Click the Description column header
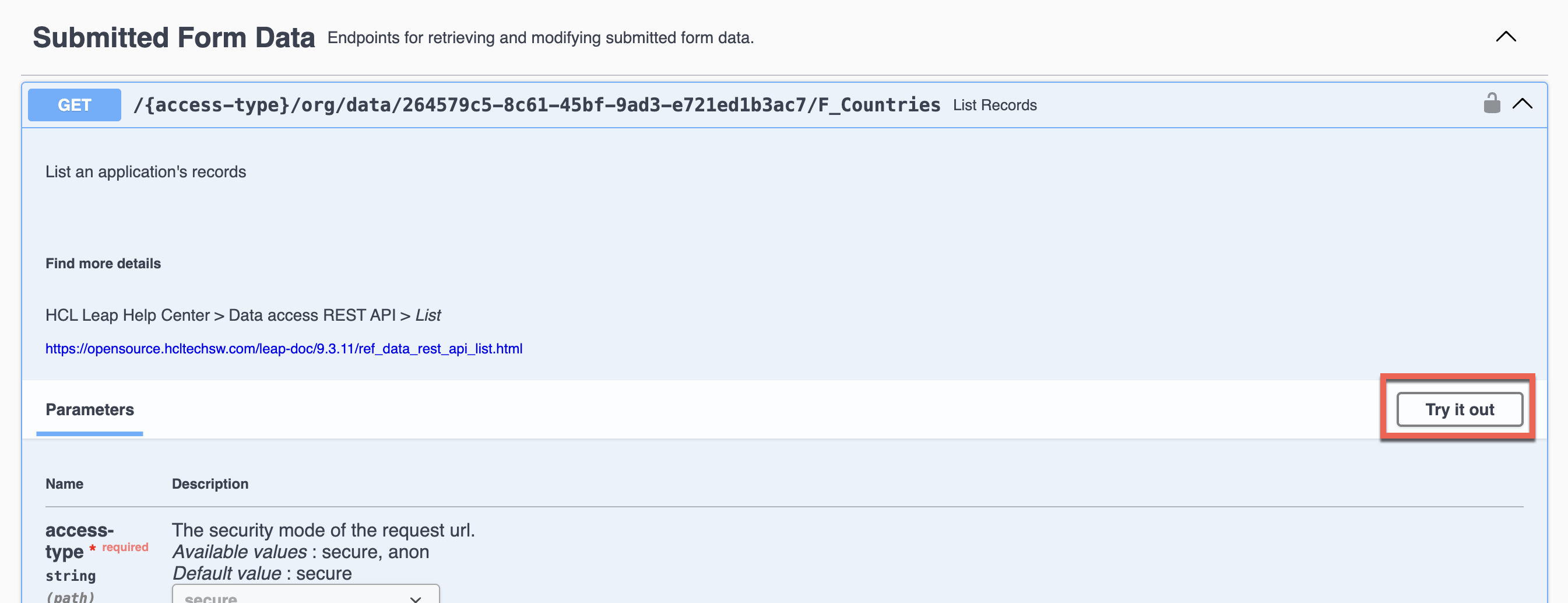Viewport: 1568px width, 603px height. coord(210,483)
